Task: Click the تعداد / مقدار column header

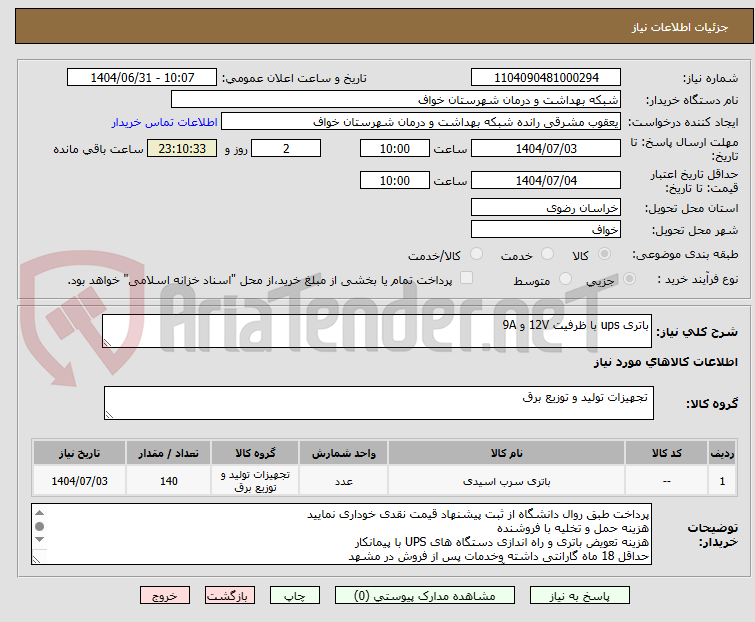Action: pyautogui.click(x=169, y=453)
